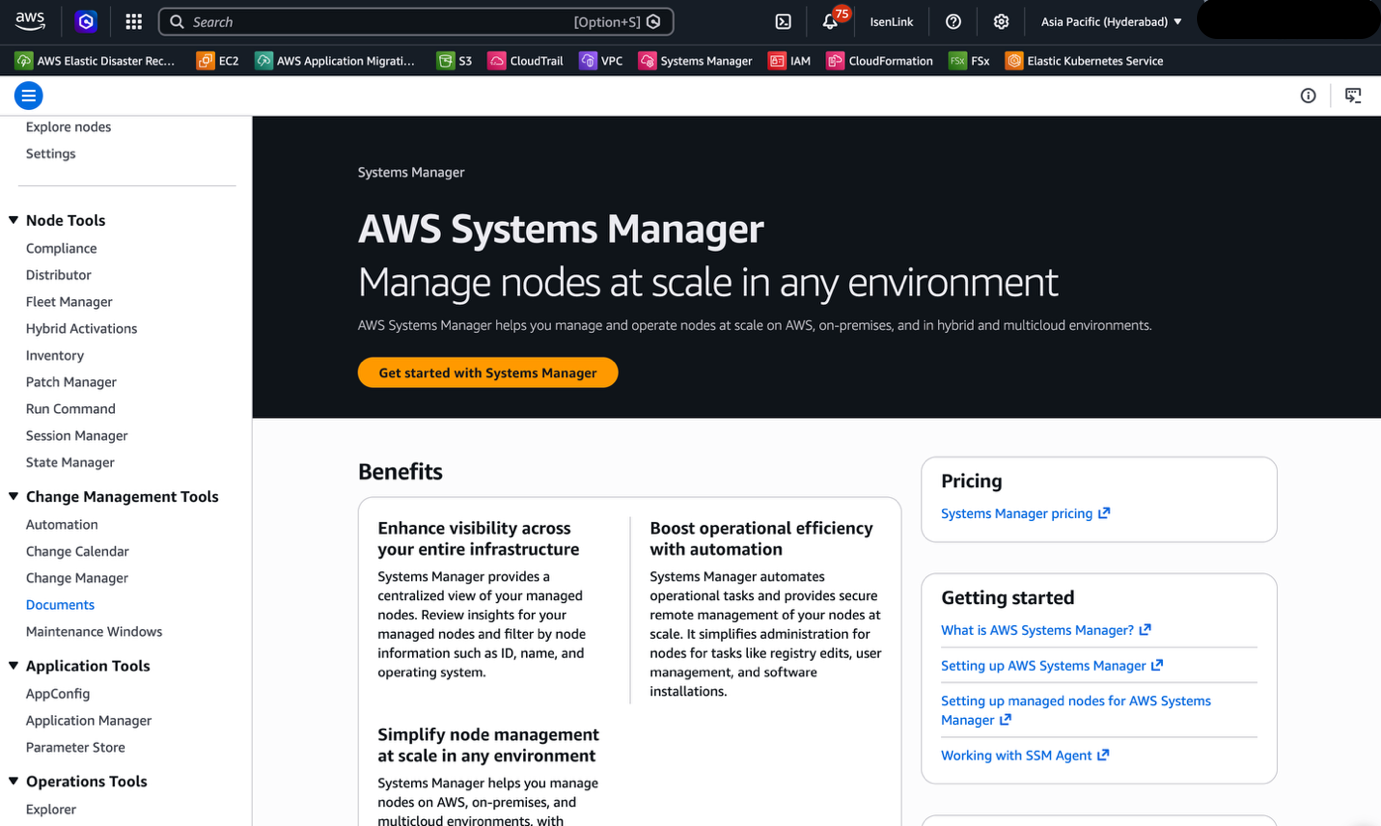Open Documents in the sidebar
The image size is (1381, 826).
(60, 605)
